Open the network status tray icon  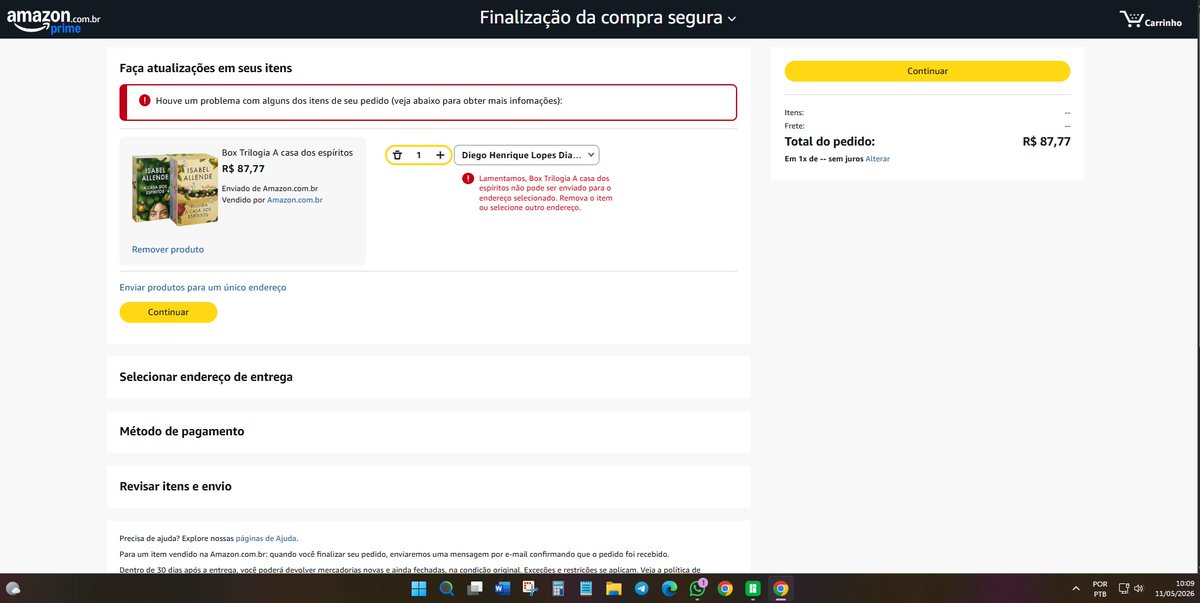(x=1124, y=588)
